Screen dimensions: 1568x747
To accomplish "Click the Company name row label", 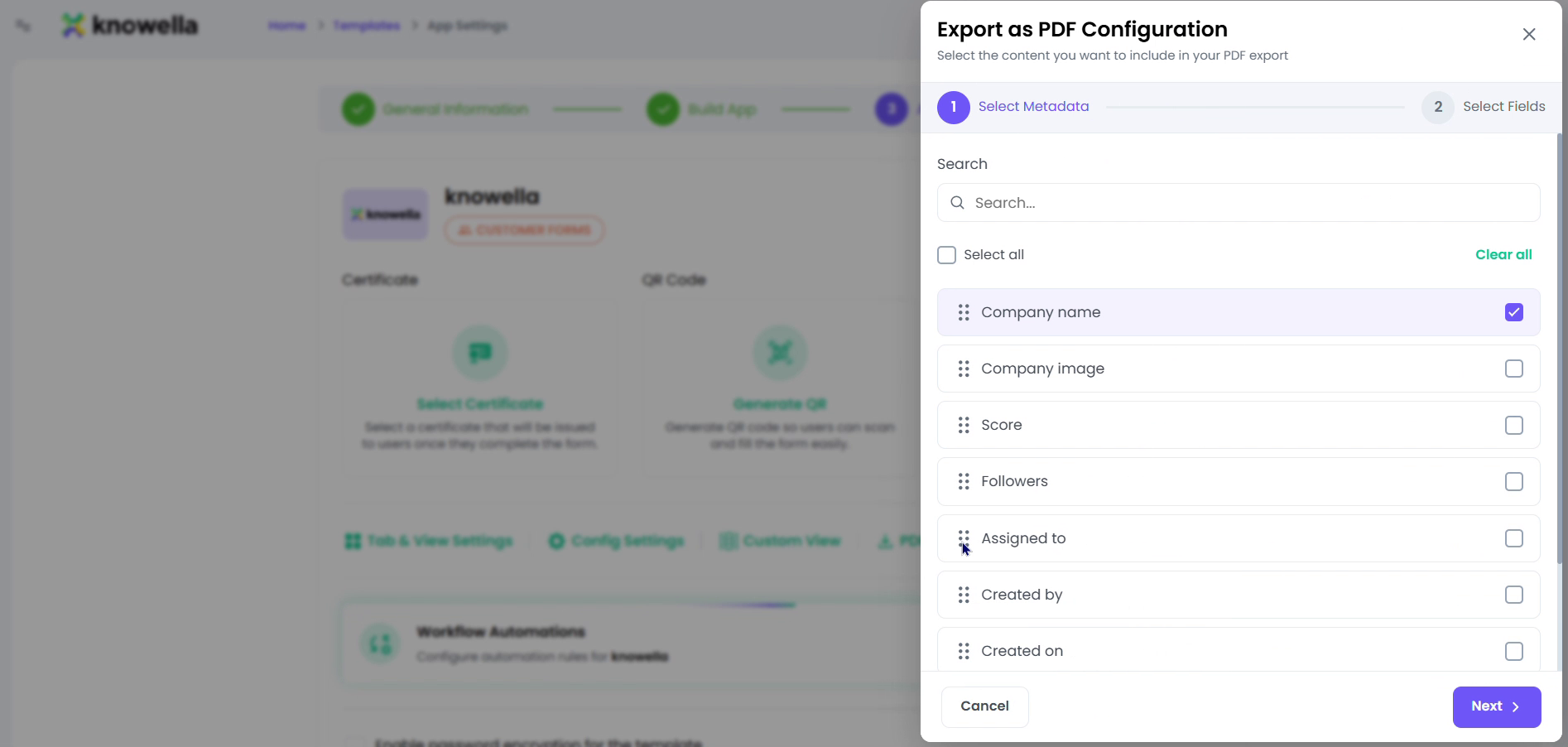I will 1041,312.
